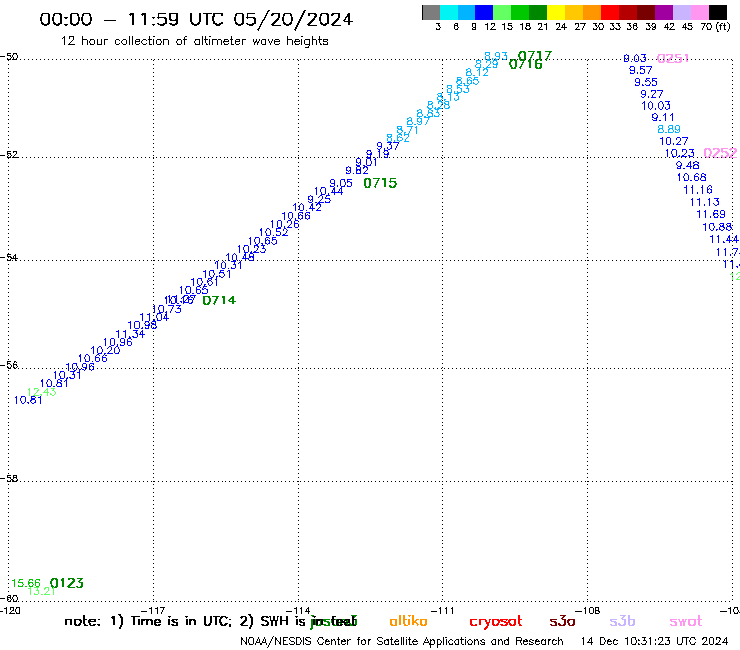
Task: Click the light green wave height value '13.21'
Action: [42, 591]
